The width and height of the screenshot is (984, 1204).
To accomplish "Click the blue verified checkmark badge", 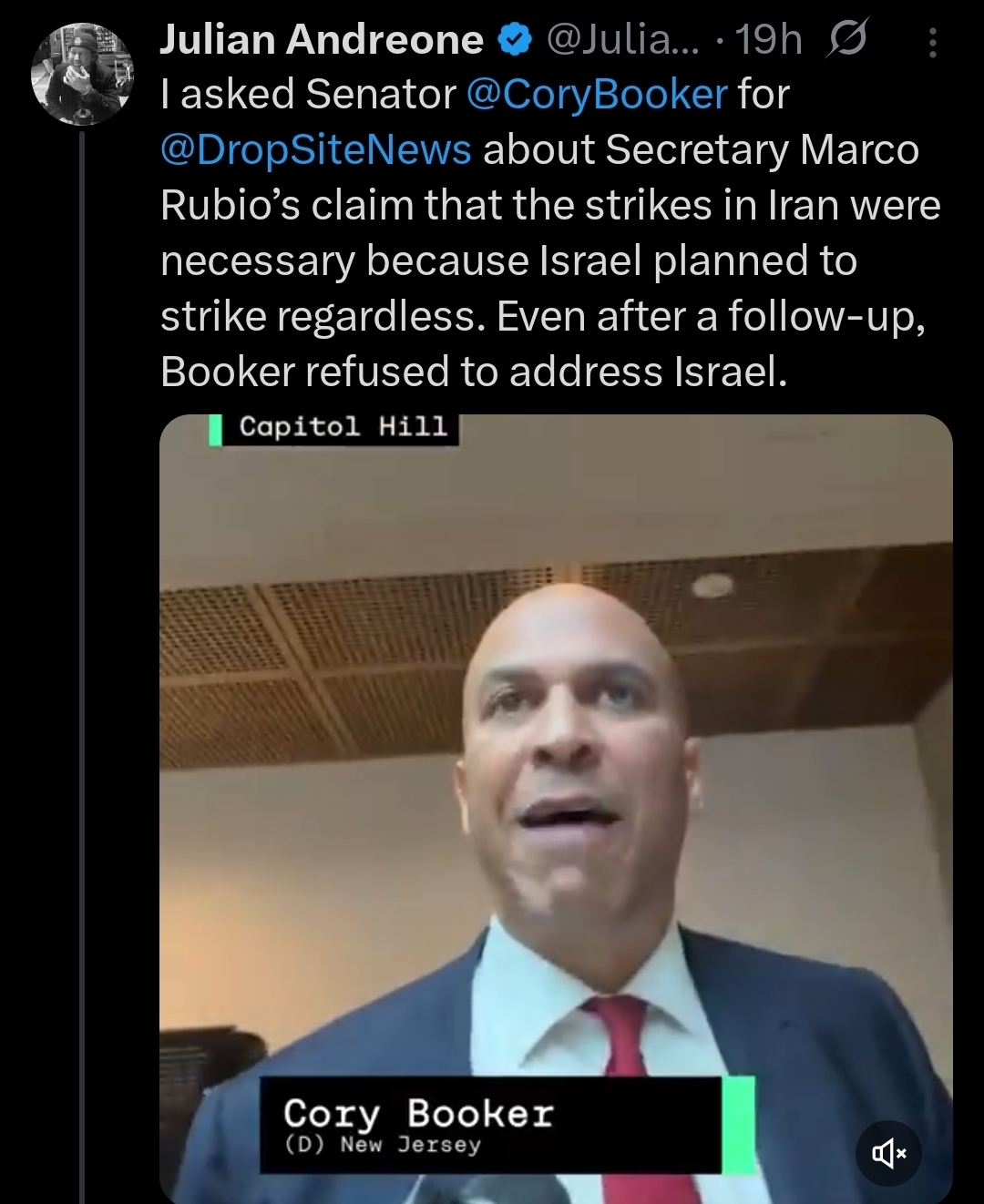I will (515, 40).
